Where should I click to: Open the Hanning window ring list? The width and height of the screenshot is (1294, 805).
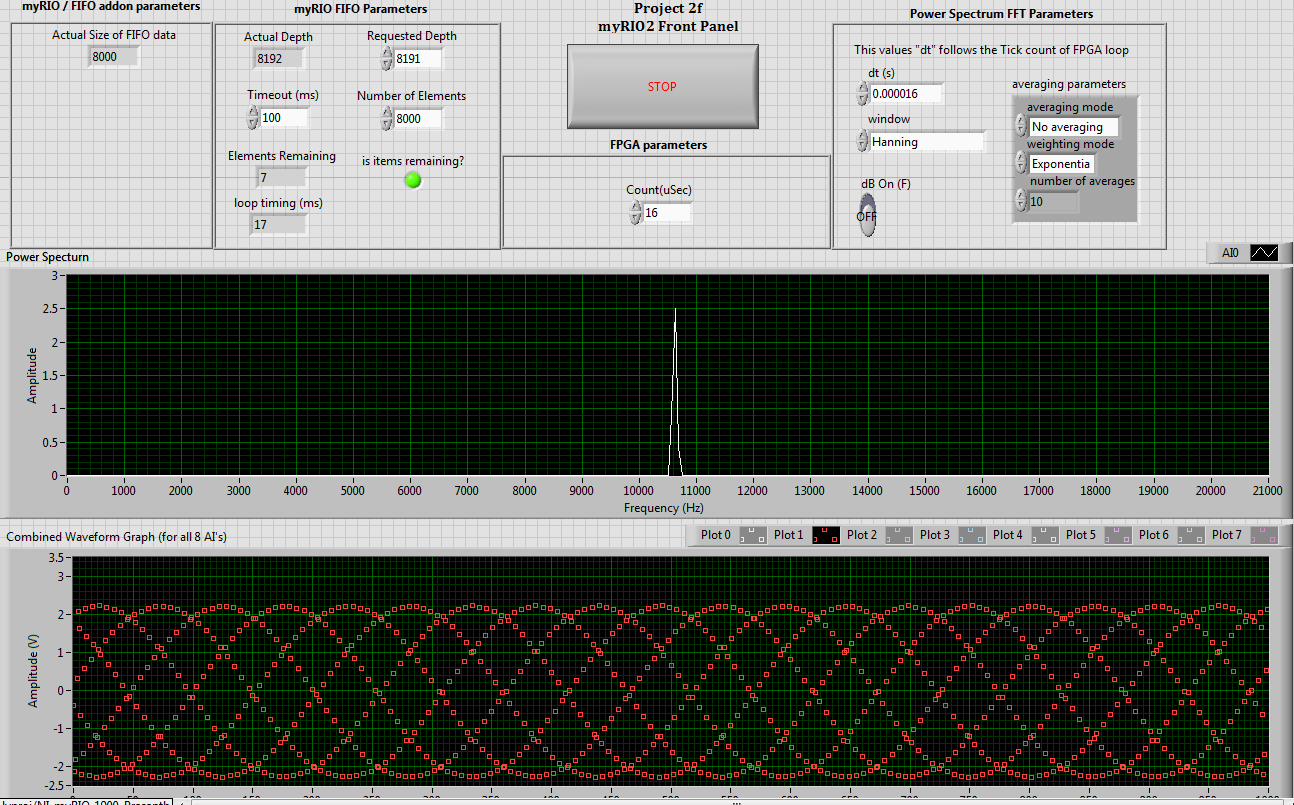(927, 142)
